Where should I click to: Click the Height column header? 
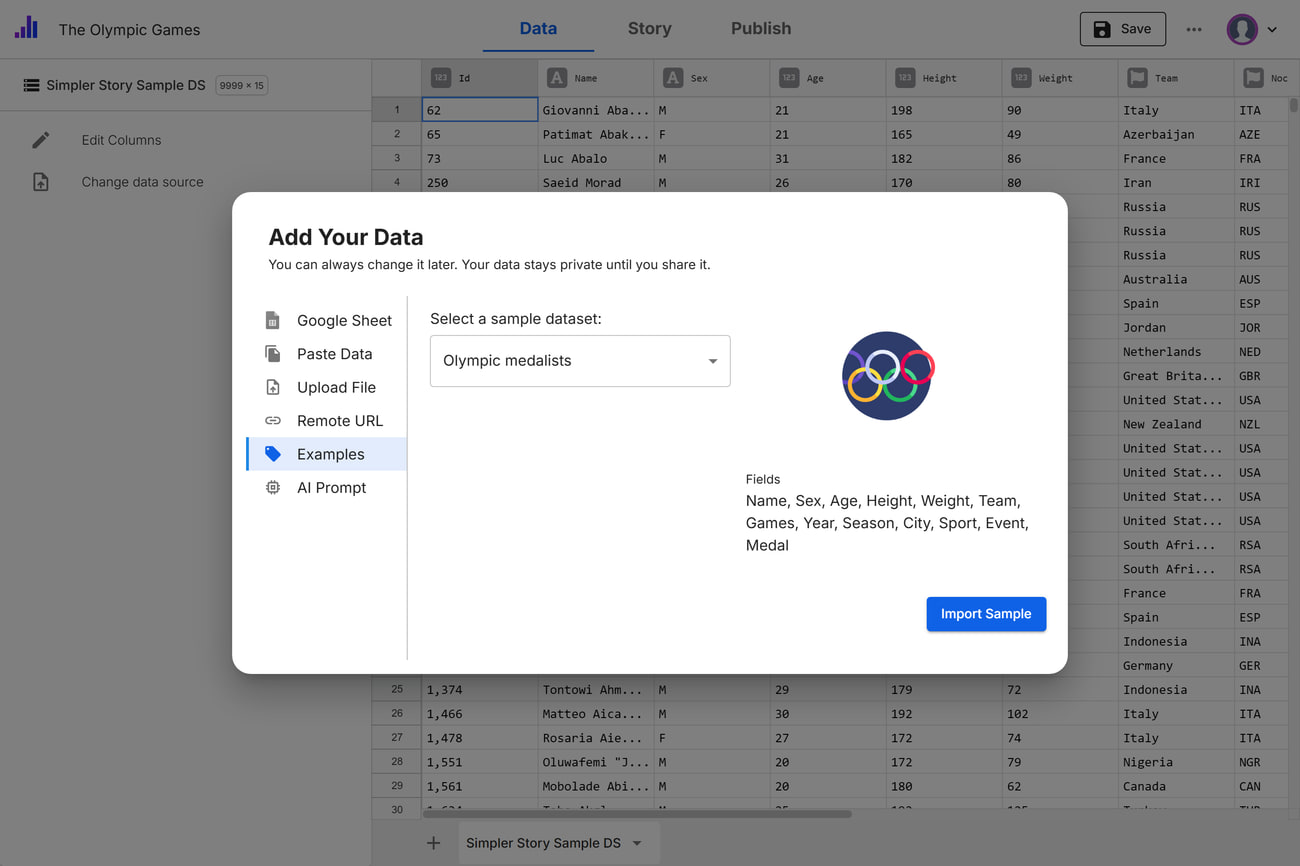tap(944, 78)
